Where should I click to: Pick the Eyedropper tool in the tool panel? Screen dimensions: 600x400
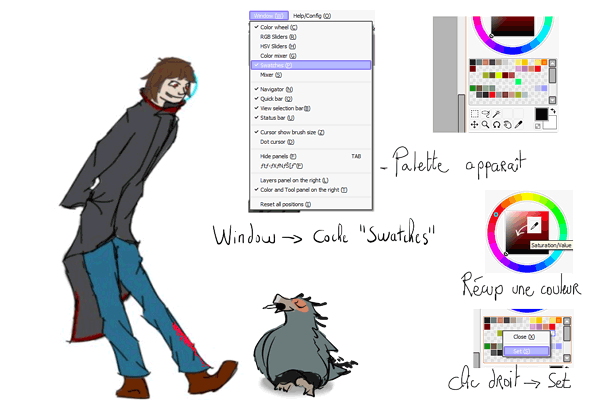(x=520, y=125)
